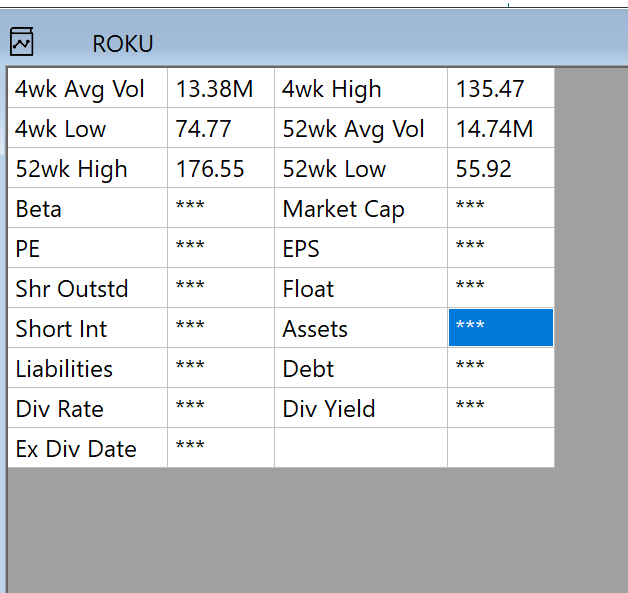Select the Market Cap value cell
Image resolution: width=628 pixels, height=593 pixels.
click(x=500, y=209)
